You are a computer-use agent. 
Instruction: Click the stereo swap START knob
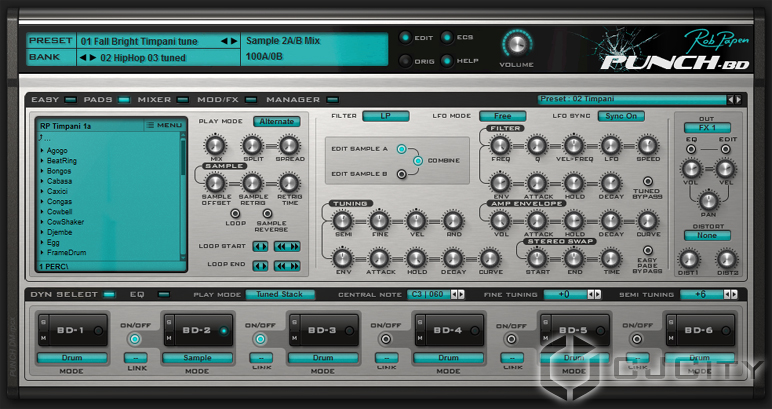tap(537, 258)
